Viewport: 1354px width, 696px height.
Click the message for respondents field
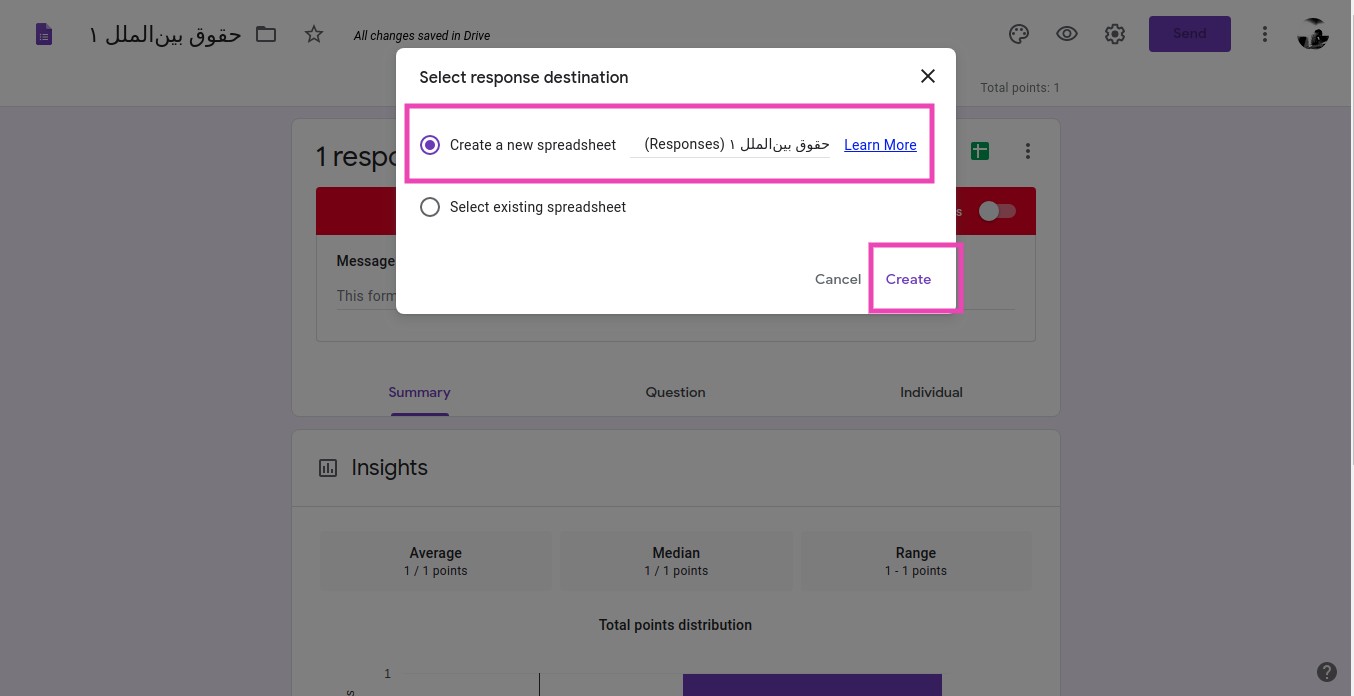coord(676,296)
